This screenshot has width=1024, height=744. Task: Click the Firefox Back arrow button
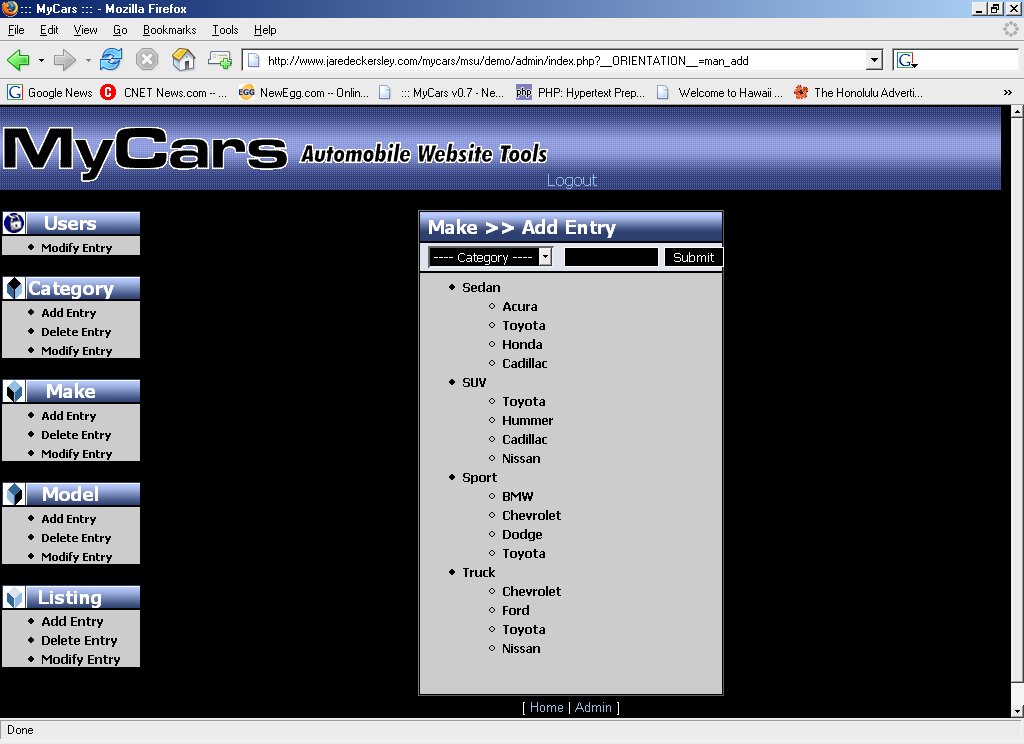18,60
